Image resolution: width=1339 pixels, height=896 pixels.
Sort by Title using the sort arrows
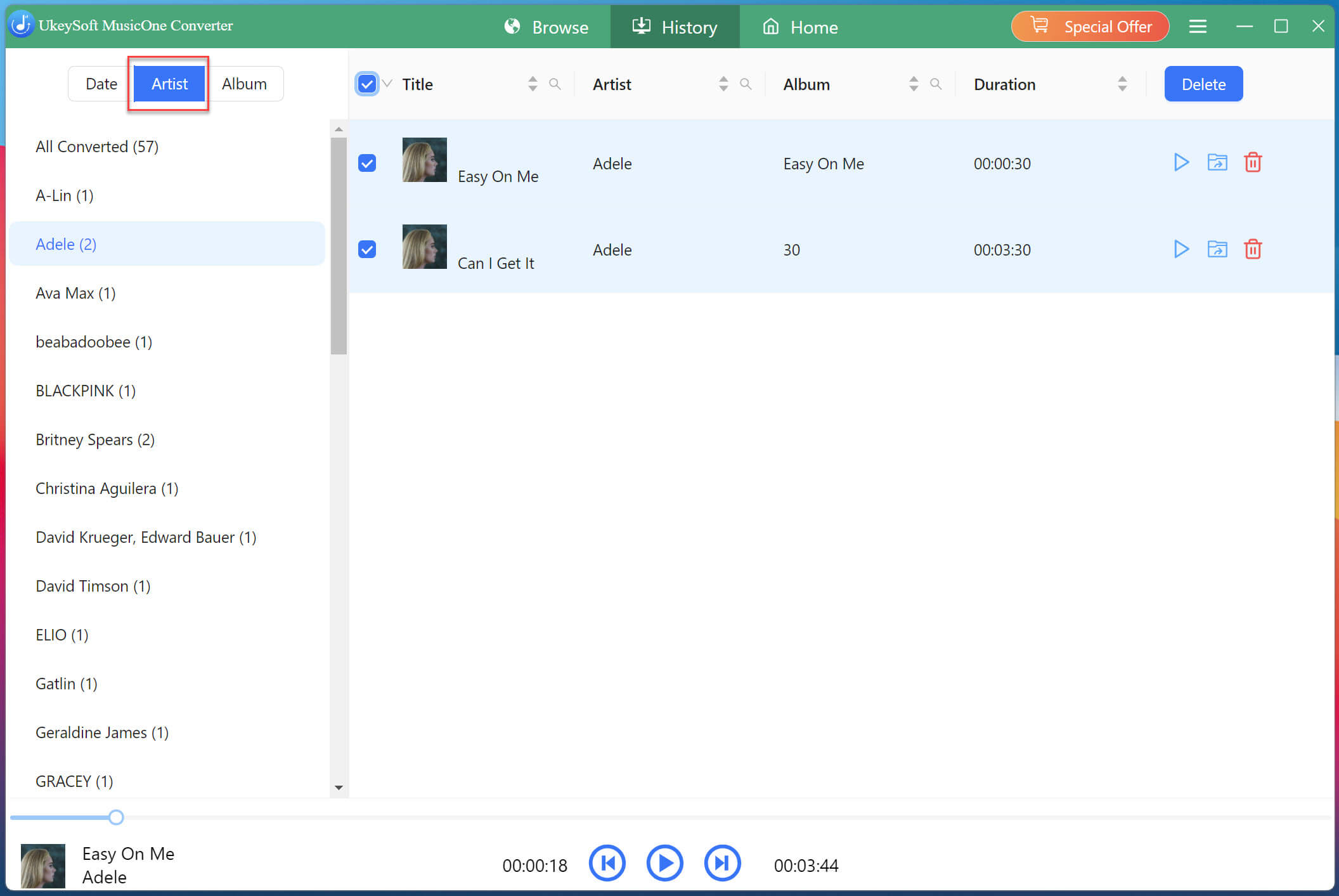coord(533,84)
